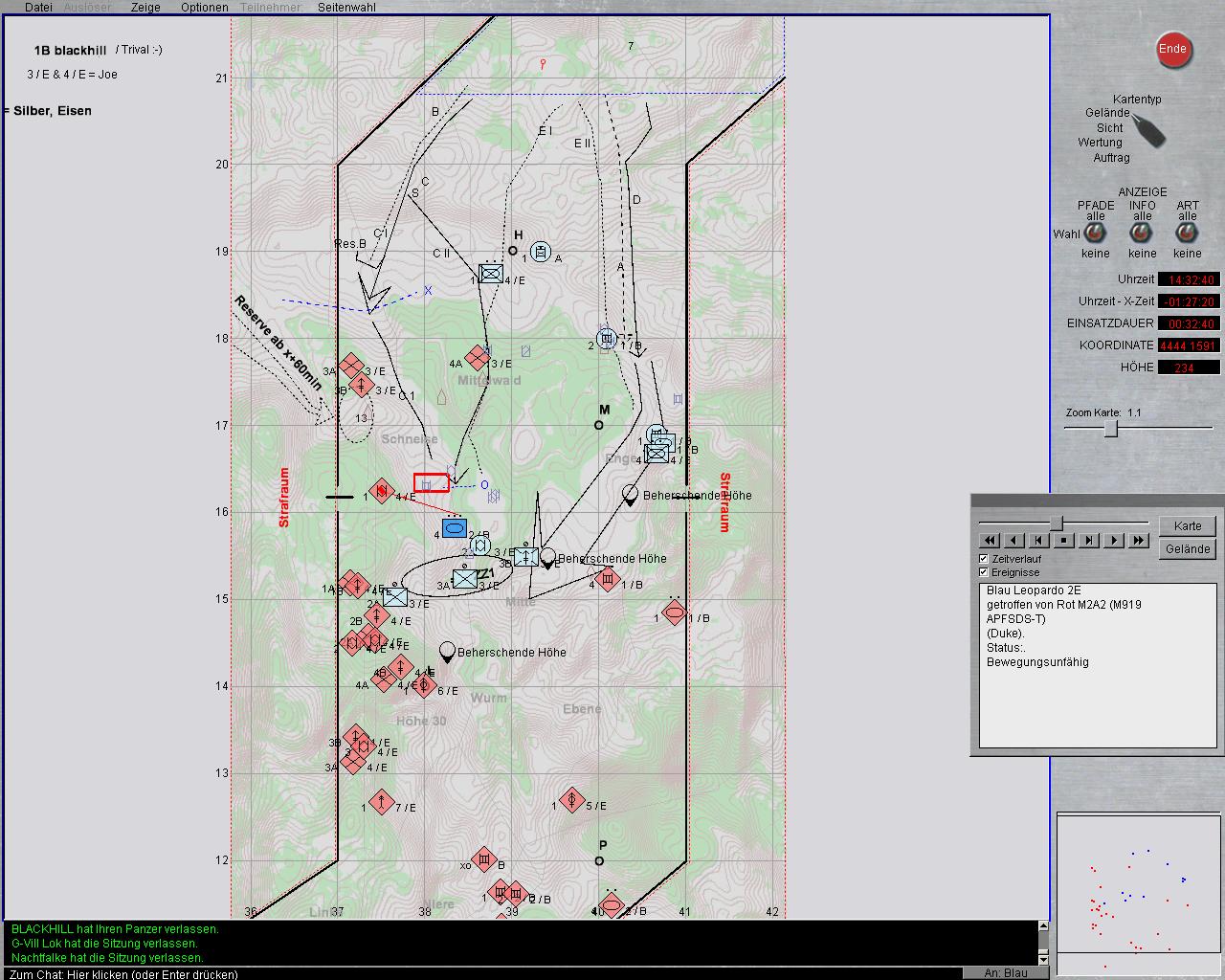Jump to the next event step
Image resolution: width=1225 pixels, height=980 pixels.
[1089, 541]
